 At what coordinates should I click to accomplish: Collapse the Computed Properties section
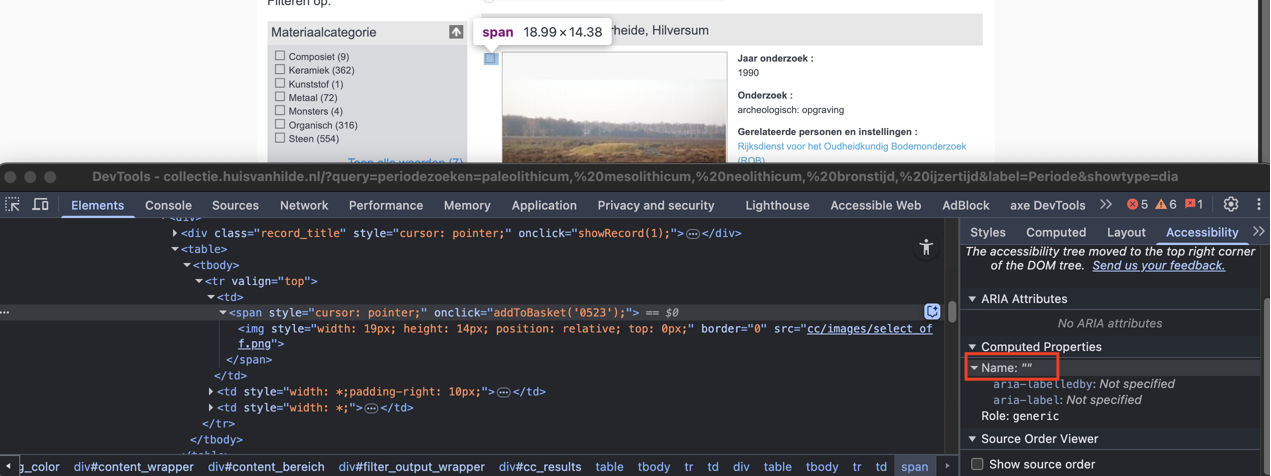coord(972,347)
